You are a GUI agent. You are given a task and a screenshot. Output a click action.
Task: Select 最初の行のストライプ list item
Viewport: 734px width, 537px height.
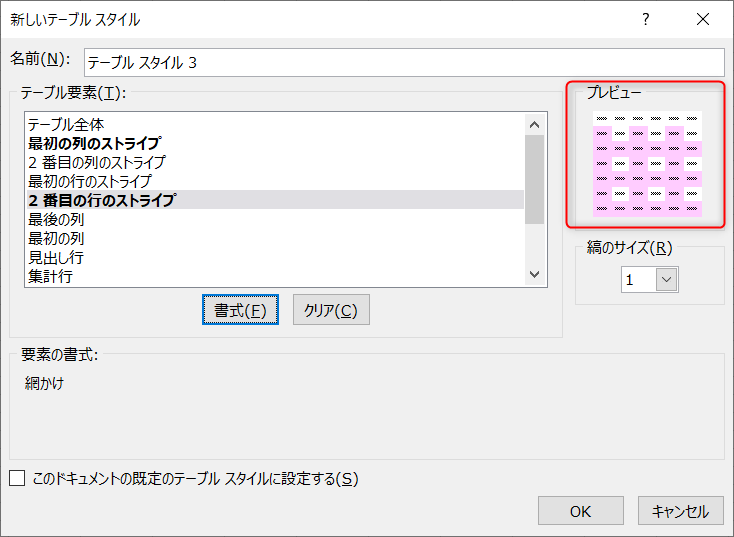coord(275,181)
